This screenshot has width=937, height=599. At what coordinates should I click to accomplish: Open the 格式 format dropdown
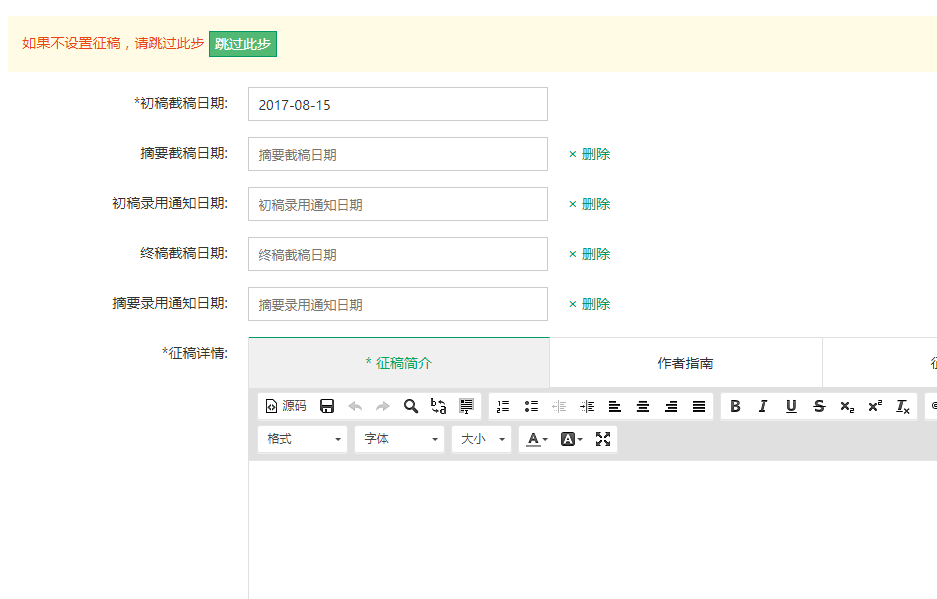(304, 439)
